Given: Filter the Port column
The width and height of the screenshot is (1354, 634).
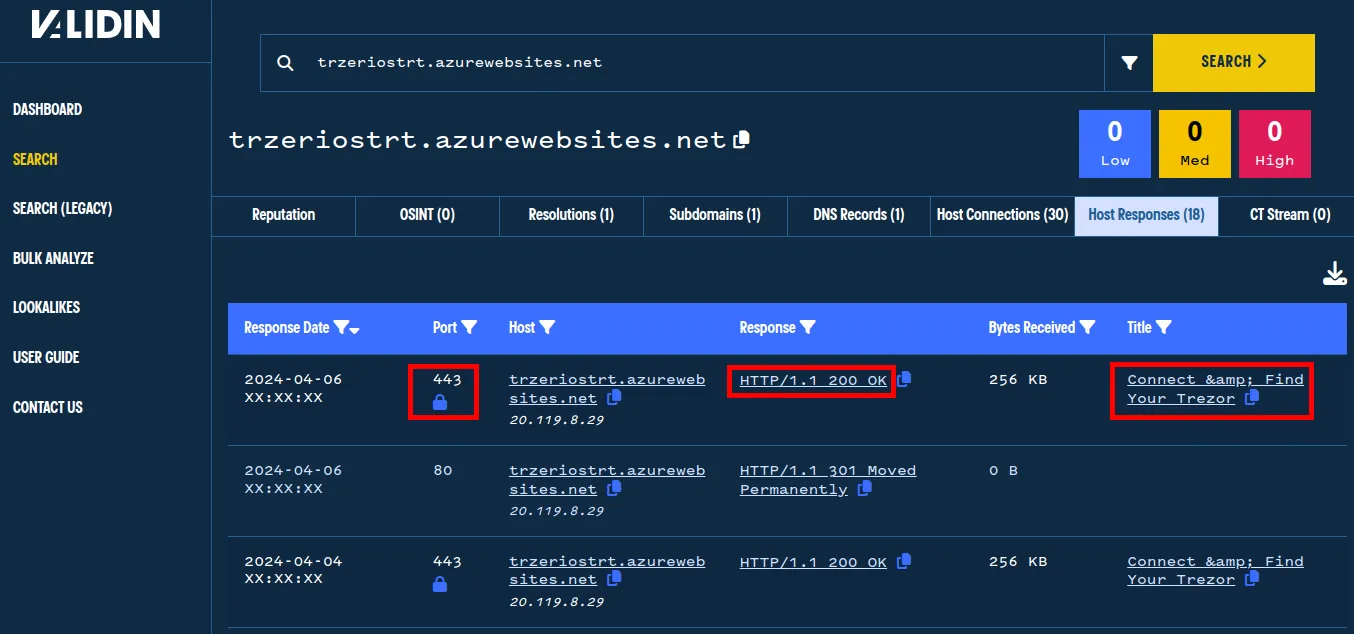Looking at the screenshot, I should pos(469,327).
